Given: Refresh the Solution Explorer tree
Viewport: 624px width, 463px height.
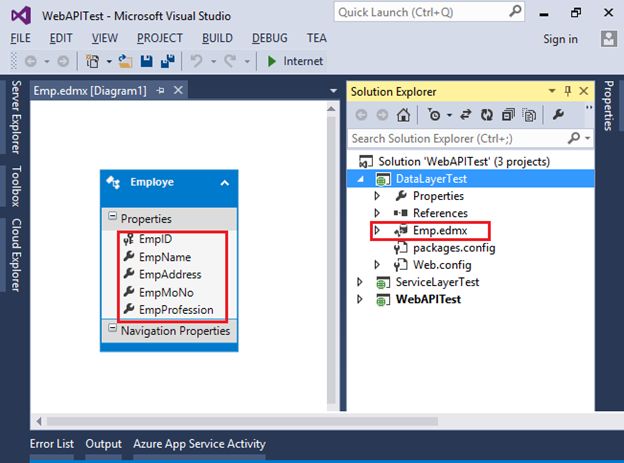Looking at the screenshot, I should point(486,115).
